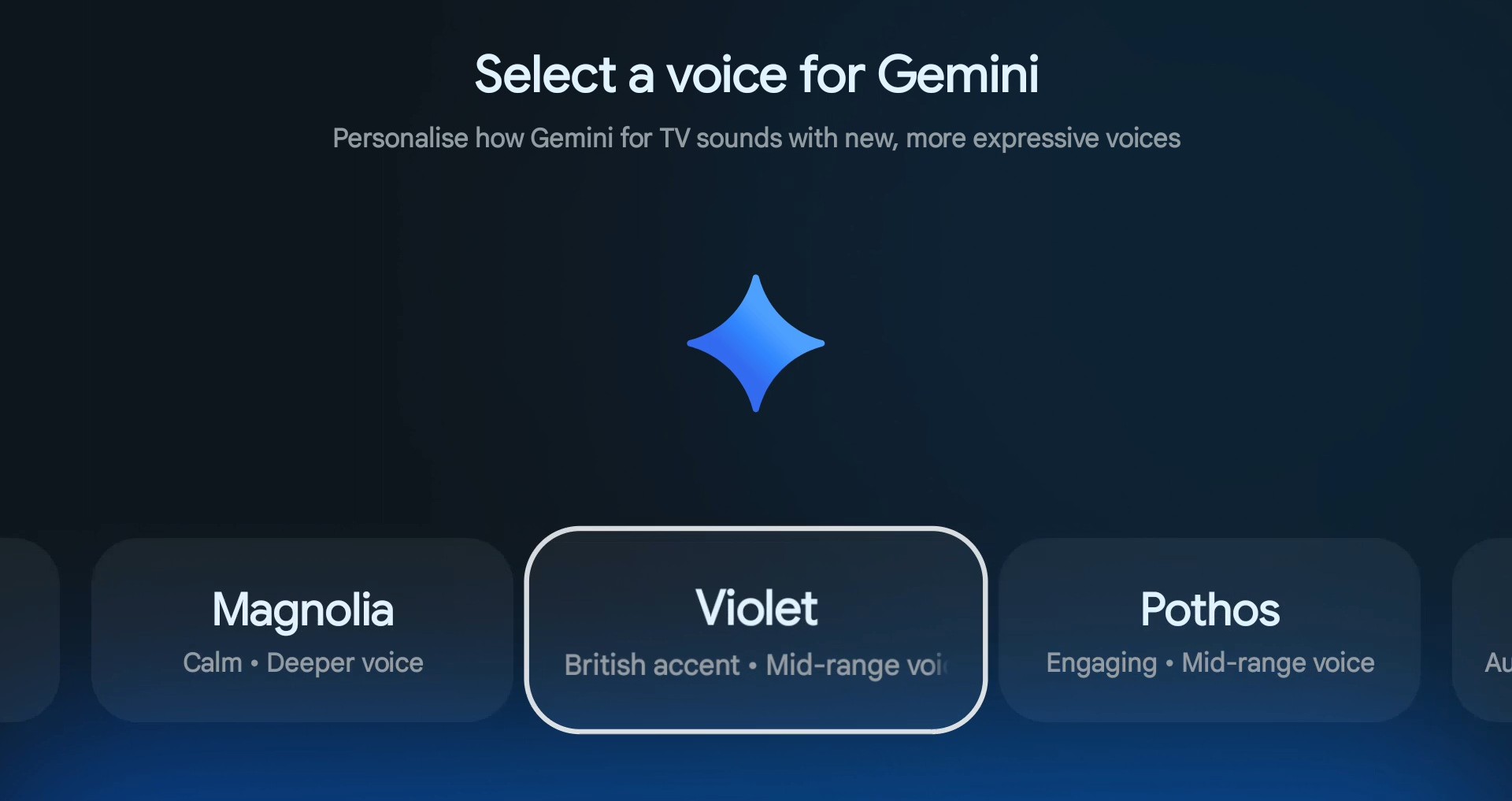The width and height of the screenshot is (1512, 801).
Task: Click the word "Gemini" in the main heading
Action: click(958, 75)
